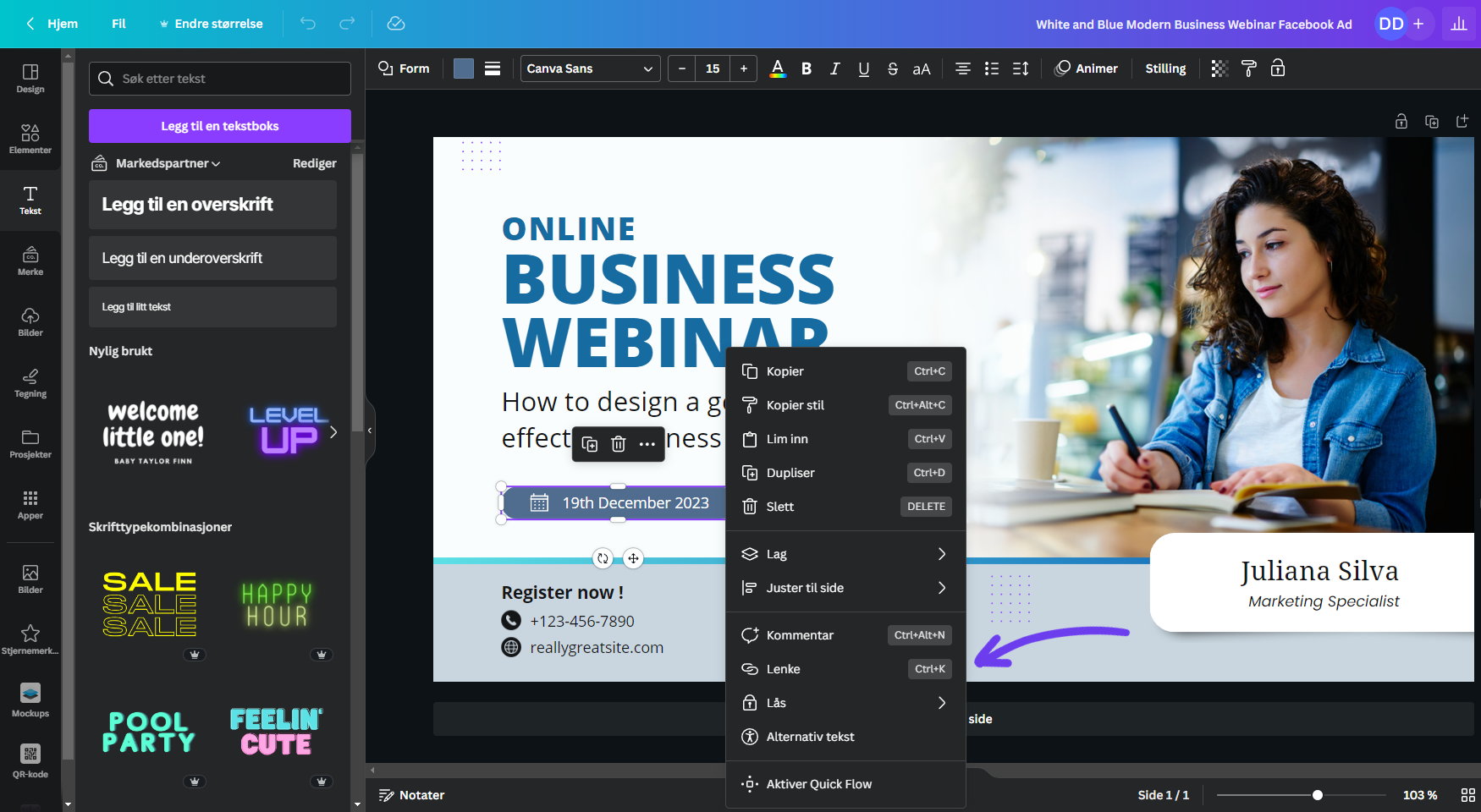Toggle strikethrough formatting

(893, 69)
